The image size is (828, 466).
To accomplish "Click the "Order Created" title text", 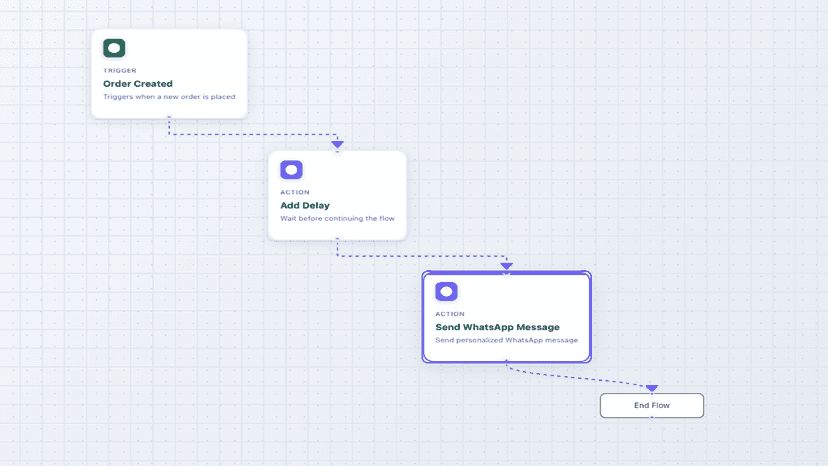I will pos(138,83).
